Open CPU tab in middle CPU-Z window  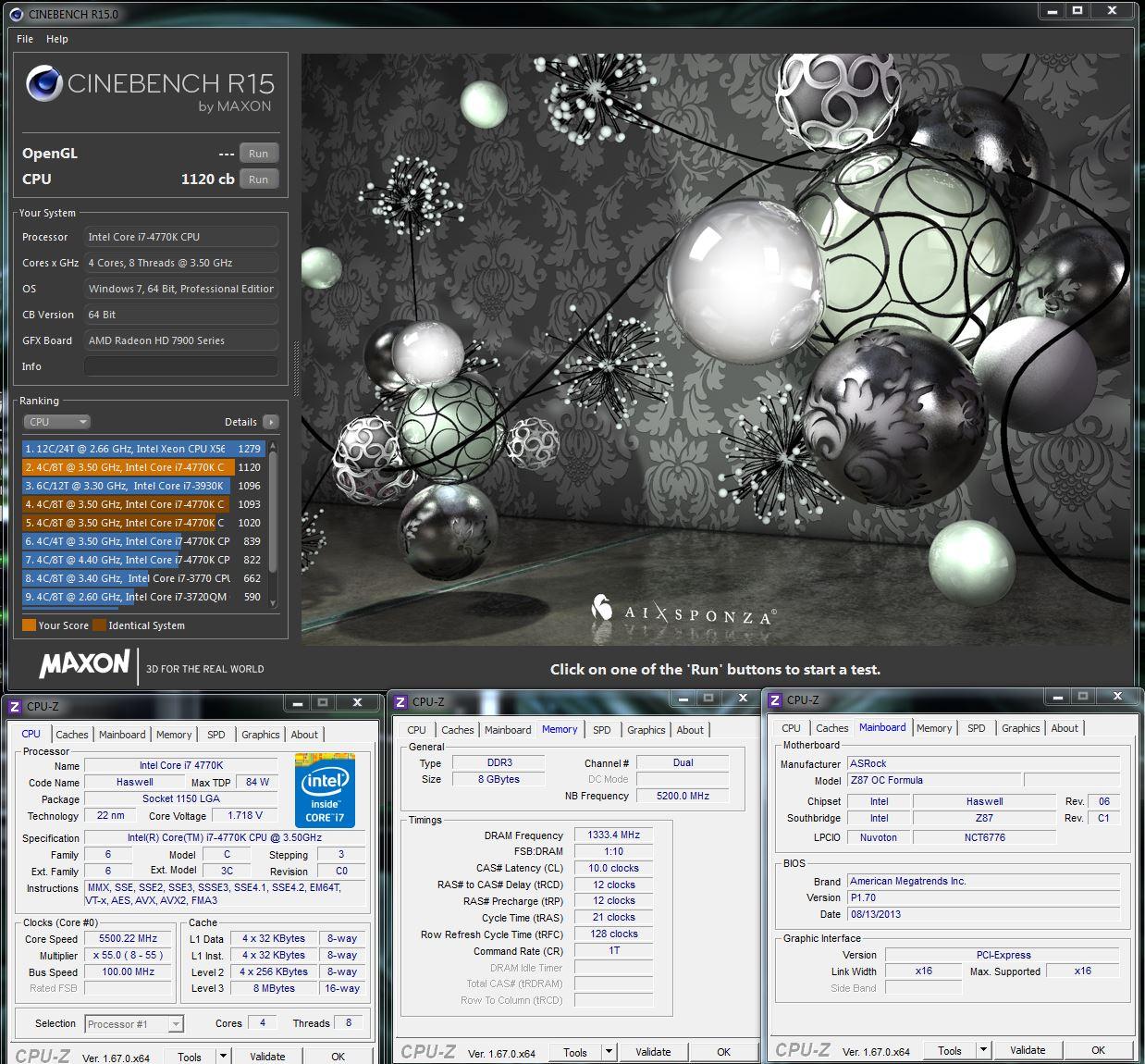[417, 730]
